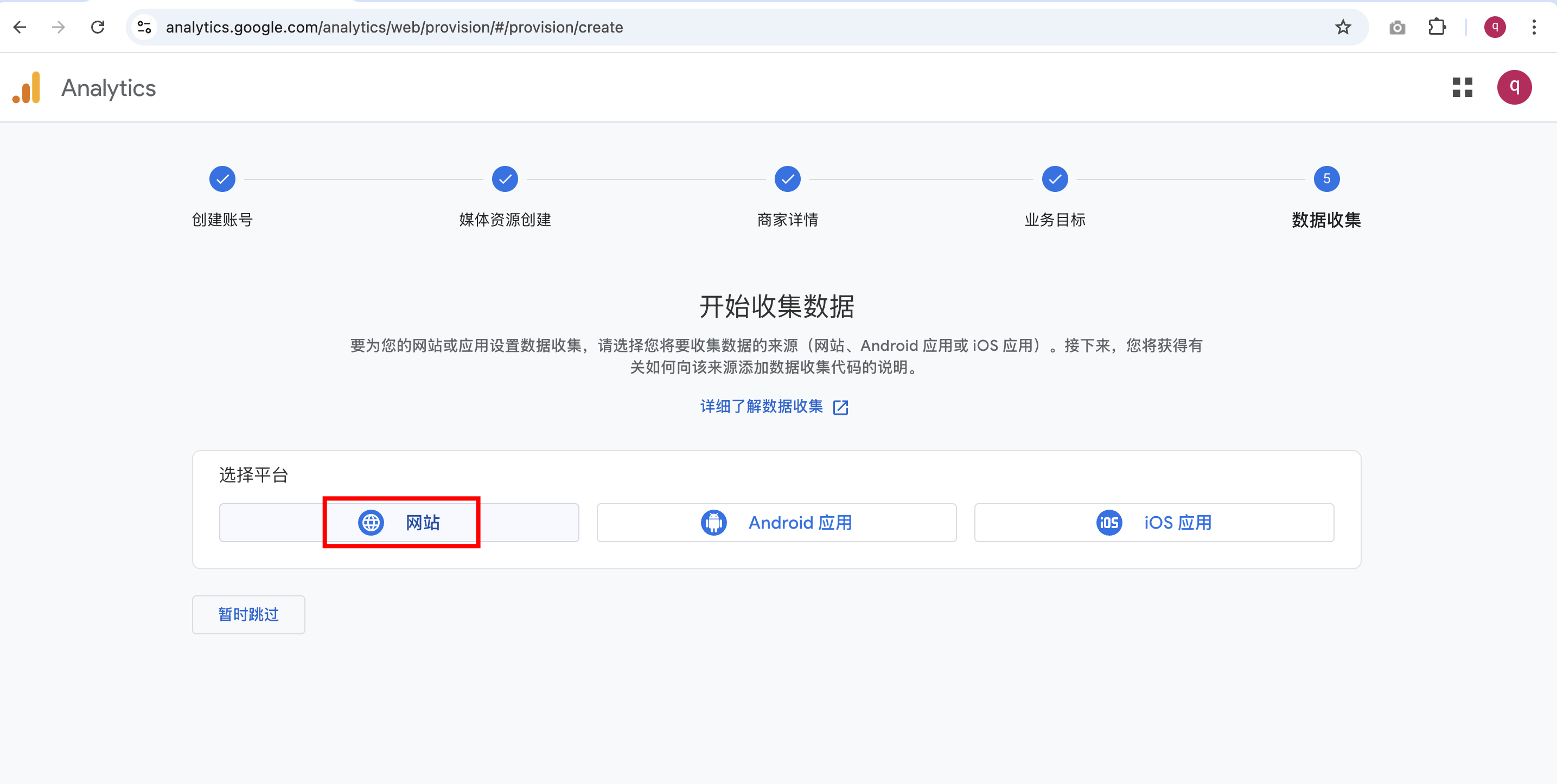Click the Google Analytics logo icon
1557x784 pixels.
27,88
